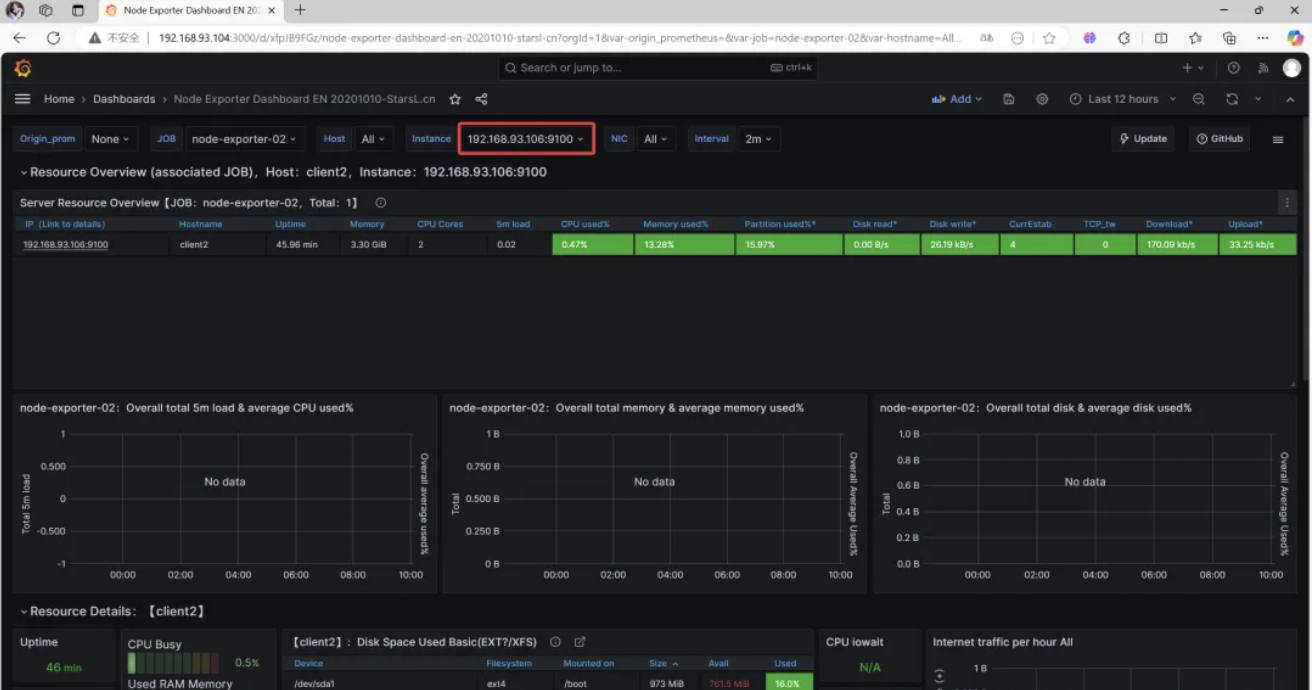The width and height of the screenshot is (1312, 690).
Task: Open the Add panel dropdown
Action: (x=956, y=99)
